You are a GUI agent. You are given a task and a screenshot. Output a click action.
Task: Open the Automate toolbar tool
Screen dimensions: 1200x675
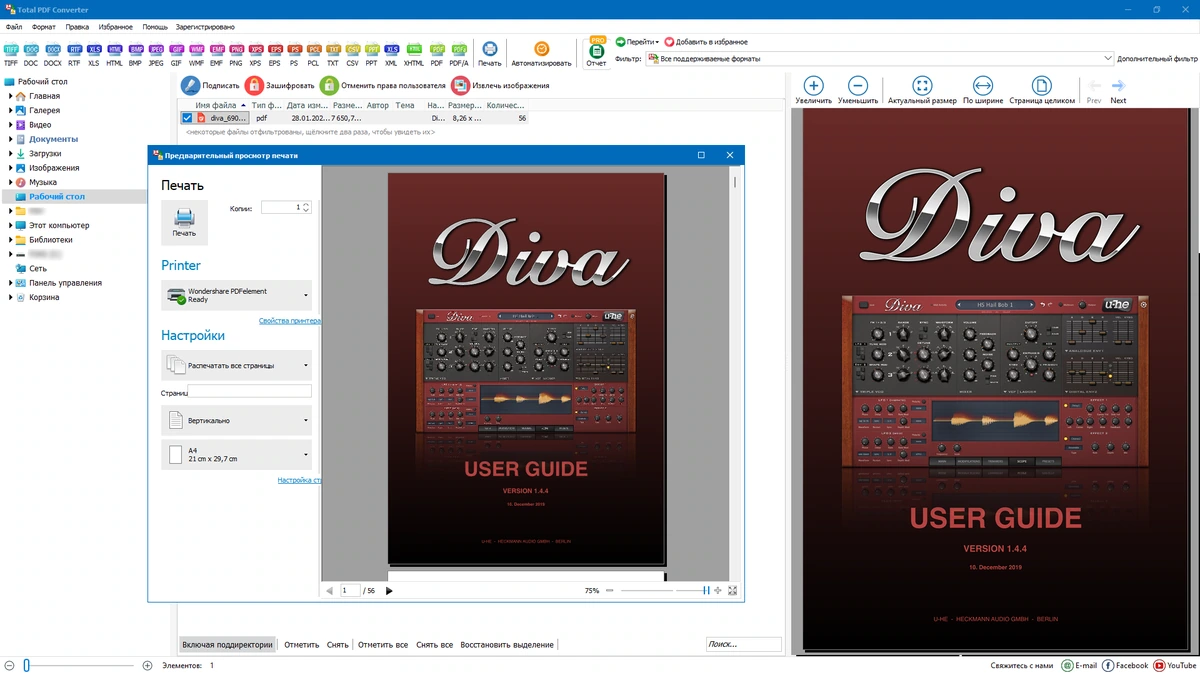[x=541, y=54]
